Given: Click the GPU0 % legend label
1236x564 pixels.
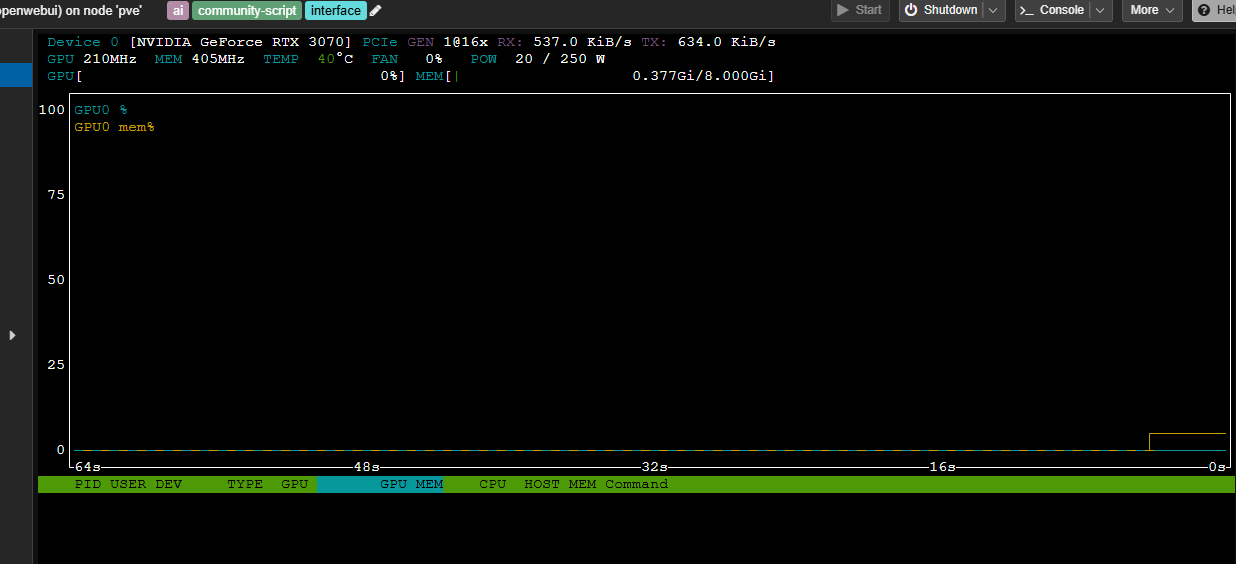Looking at the screenshot, I should 100,110.
